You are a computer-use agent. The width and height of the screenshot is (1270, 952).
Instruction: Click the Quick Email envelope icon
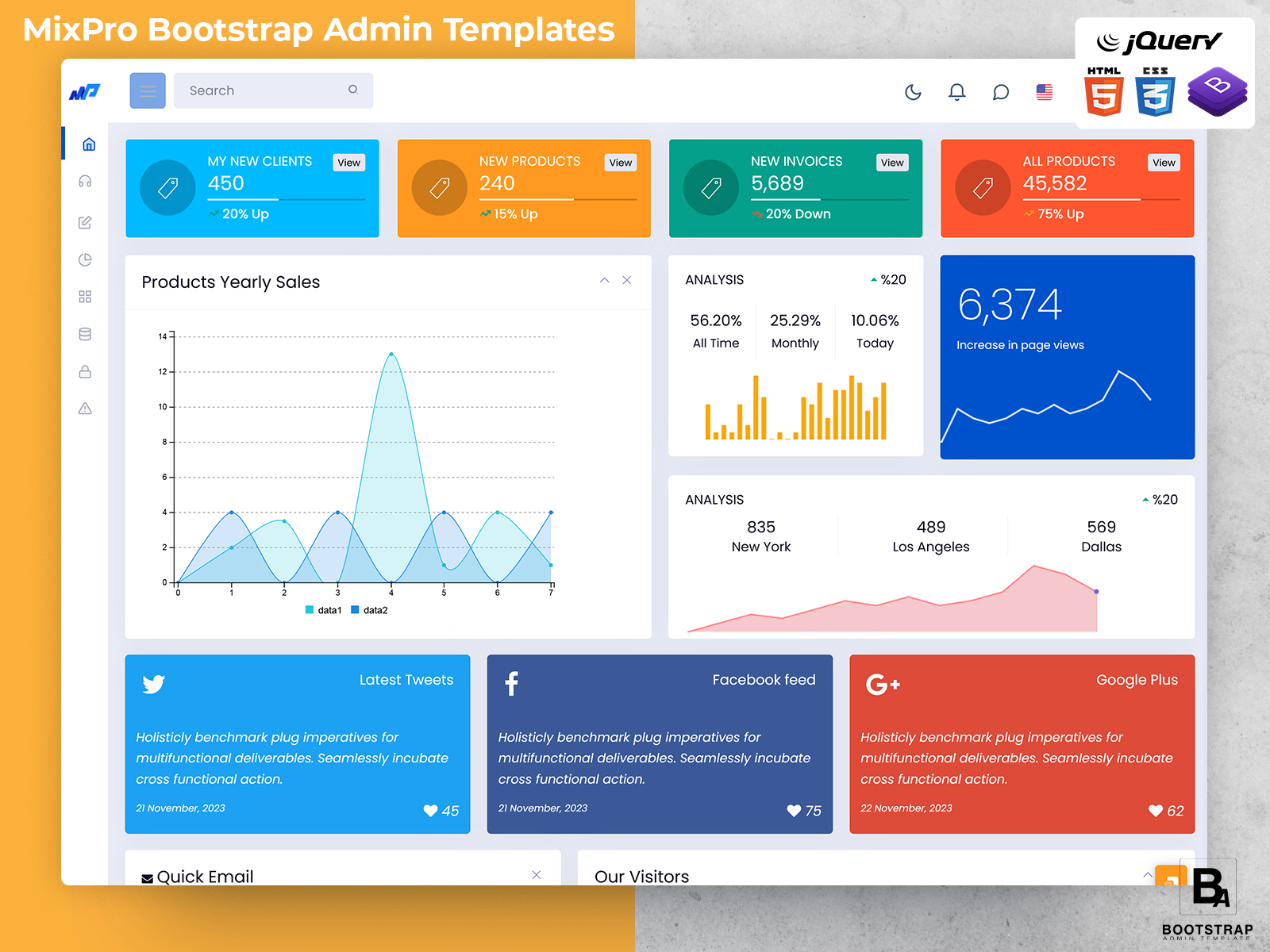pyautogui.click(x=148, y=878)
